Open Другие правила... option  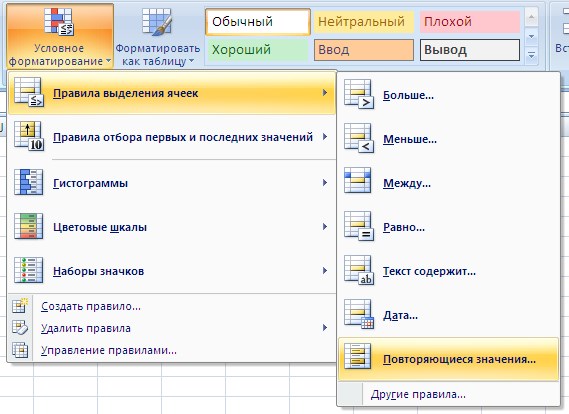[x=449, y=394]
